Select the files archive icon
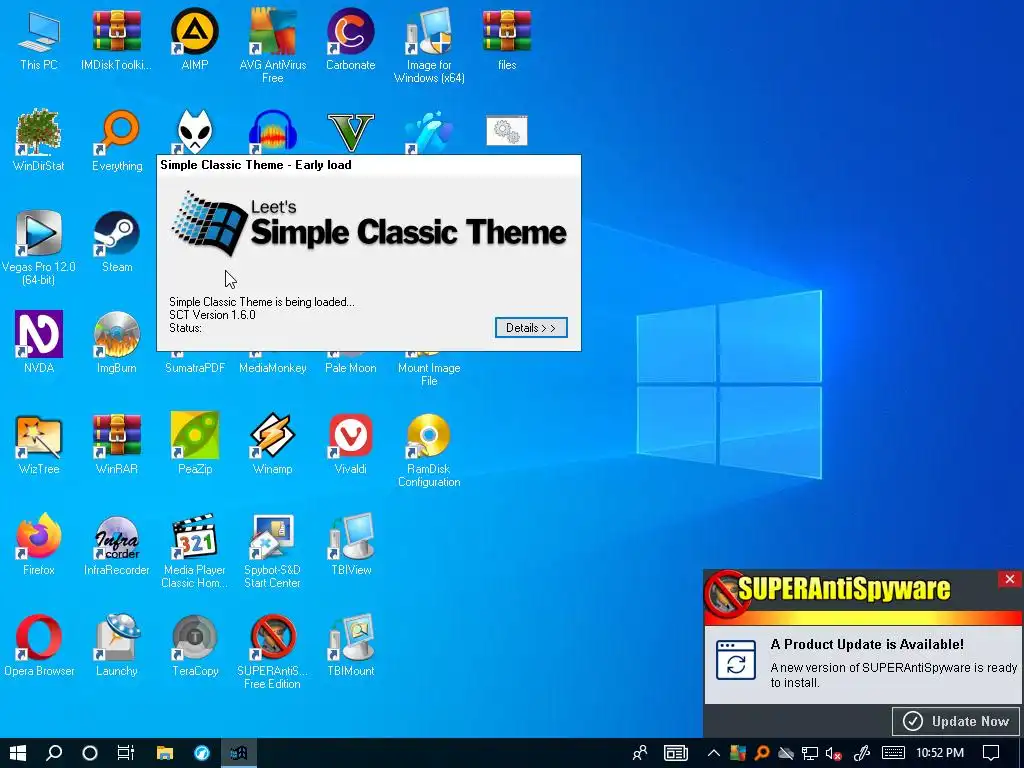 point(507,31)
